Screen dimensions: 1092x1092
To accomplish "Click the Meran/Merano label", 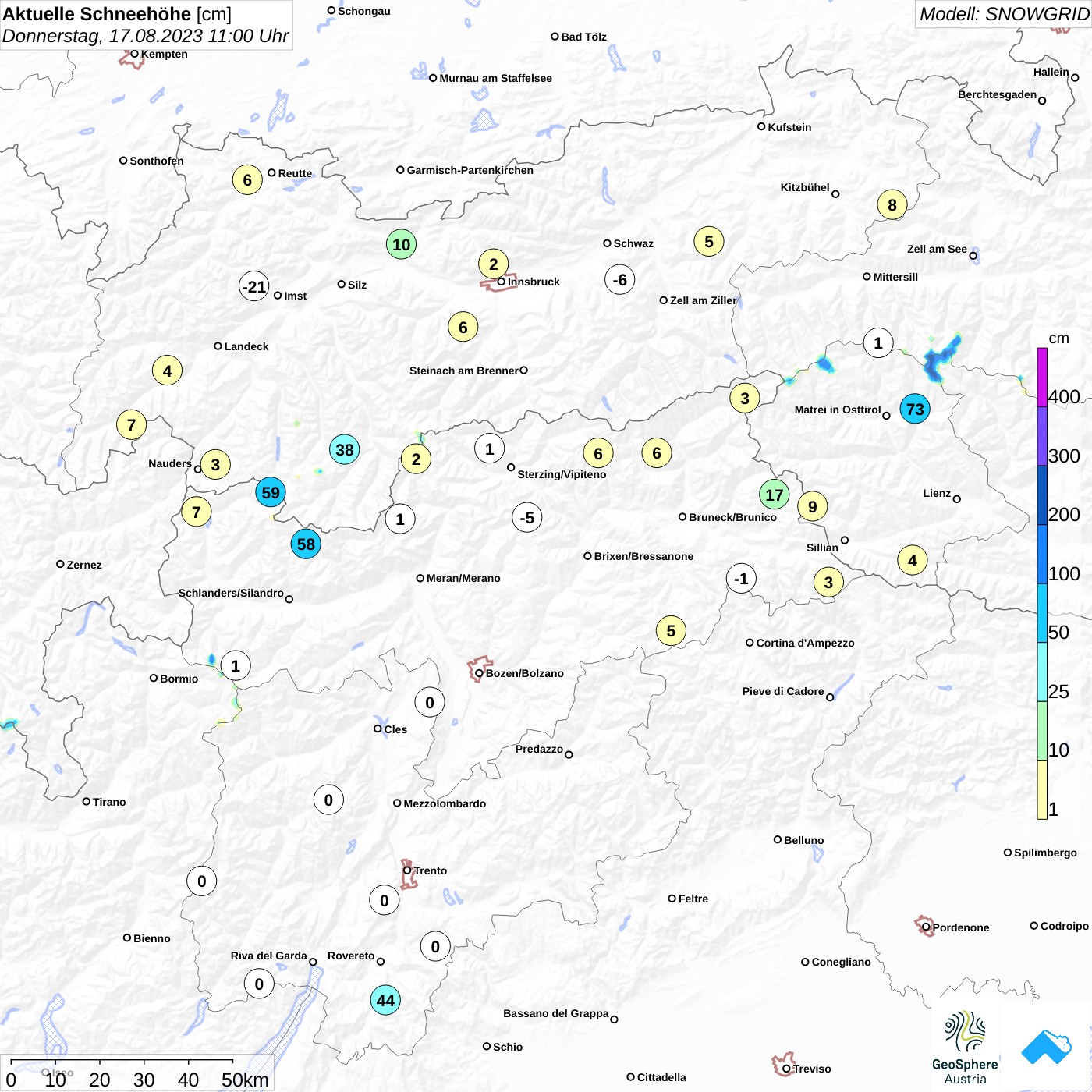I will click(463, 578).
